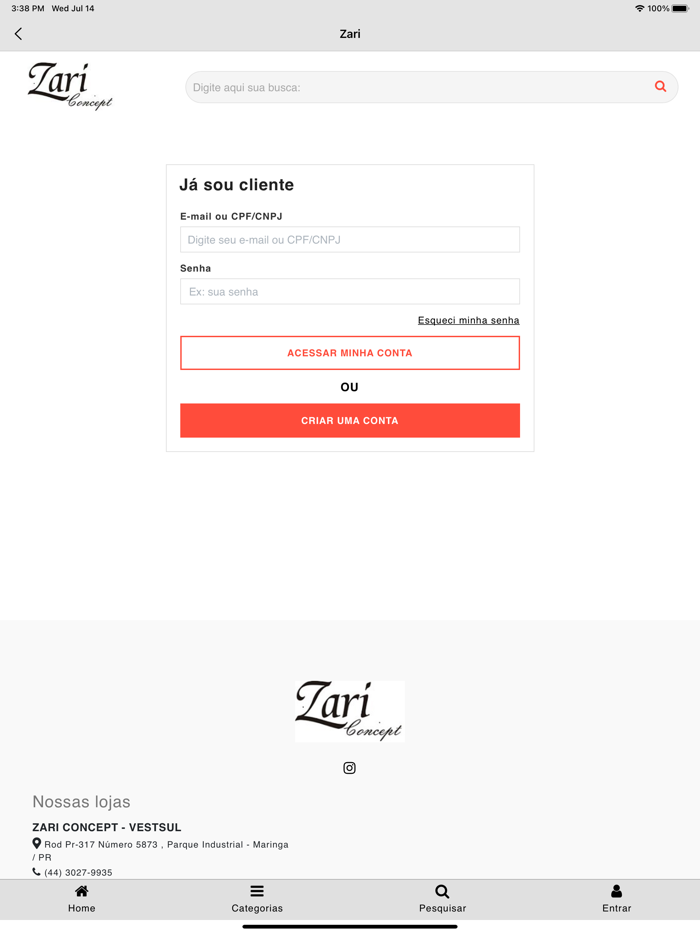700x934 pixels.
Task: Open Esqueci minha senha
Action: coord(468,320)
